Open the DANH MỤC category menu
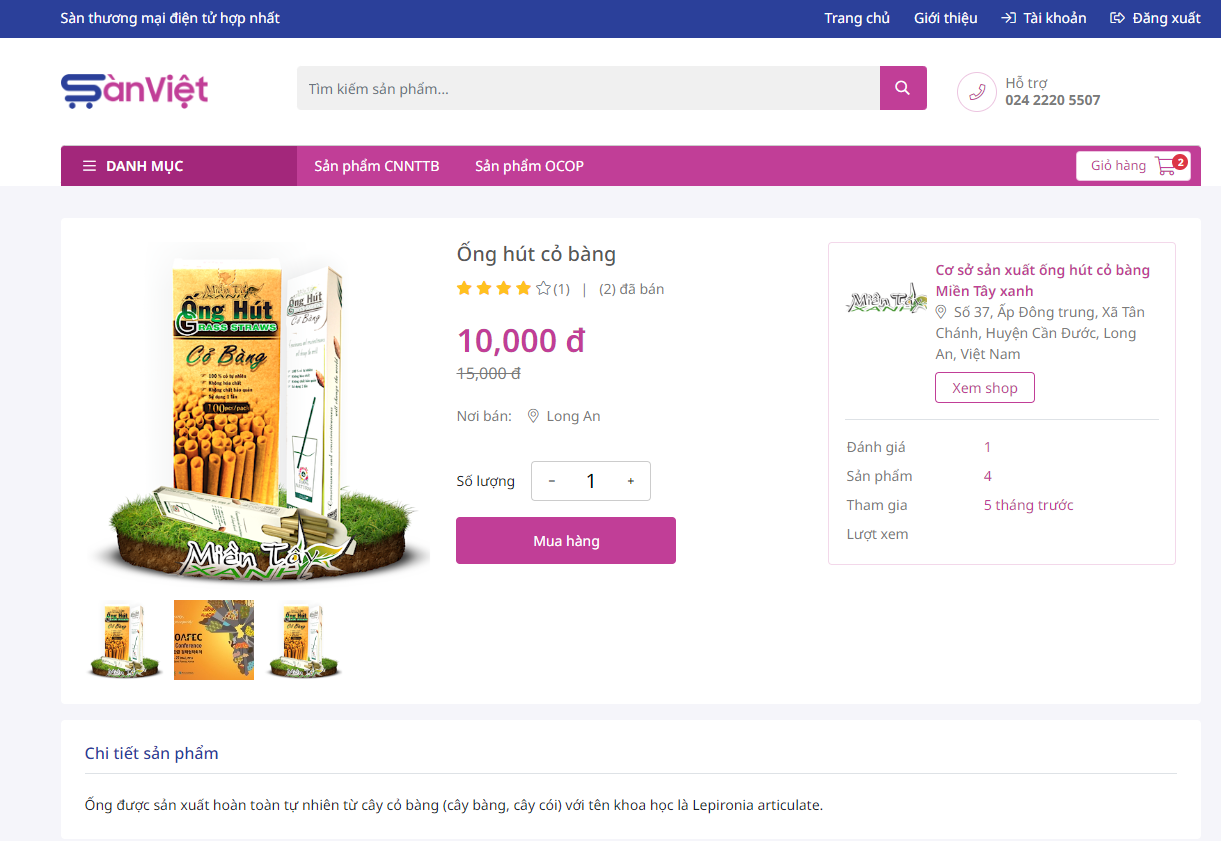 click(179, 166)
